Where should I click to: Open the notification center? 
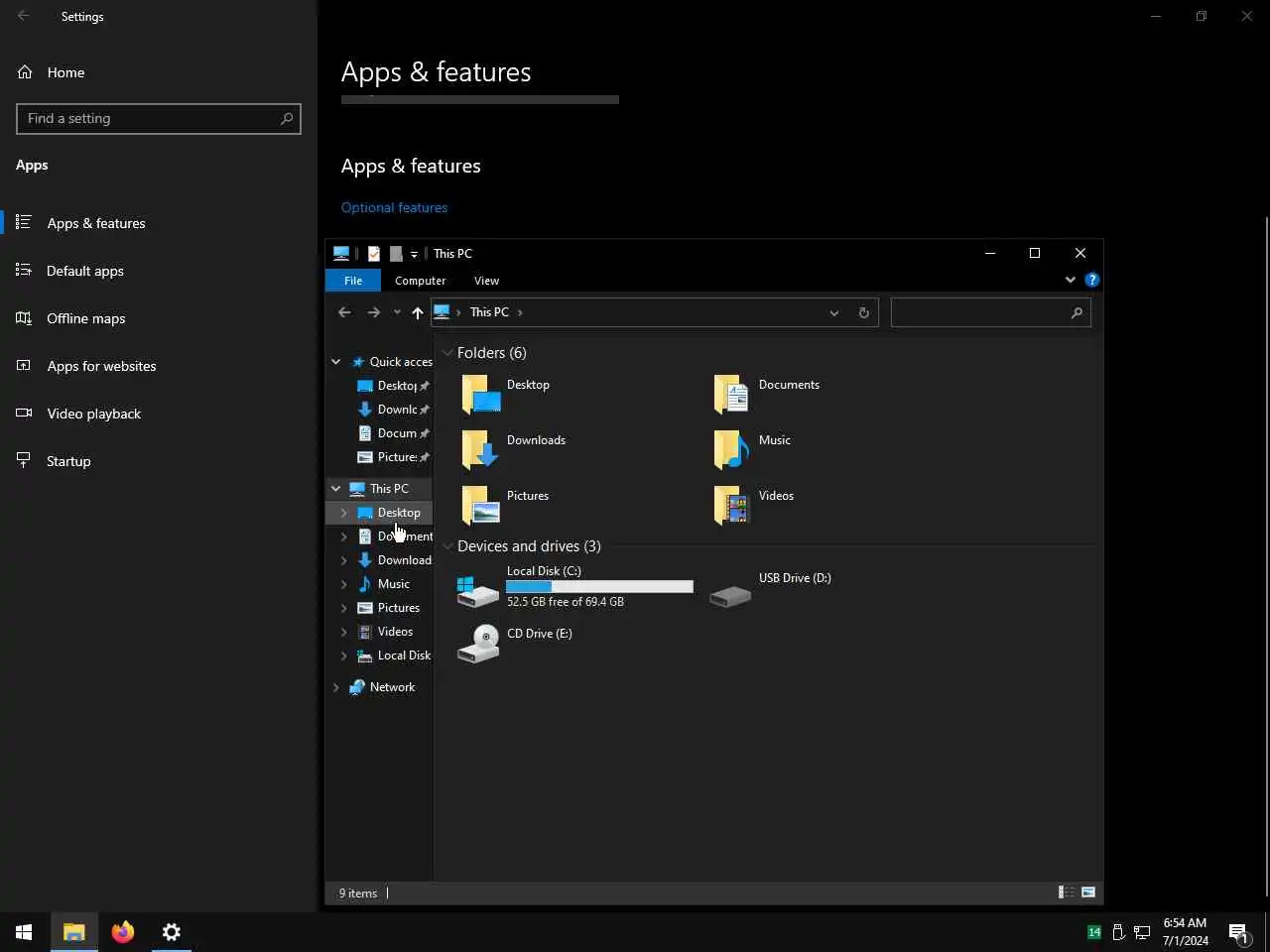[1239, 932]
